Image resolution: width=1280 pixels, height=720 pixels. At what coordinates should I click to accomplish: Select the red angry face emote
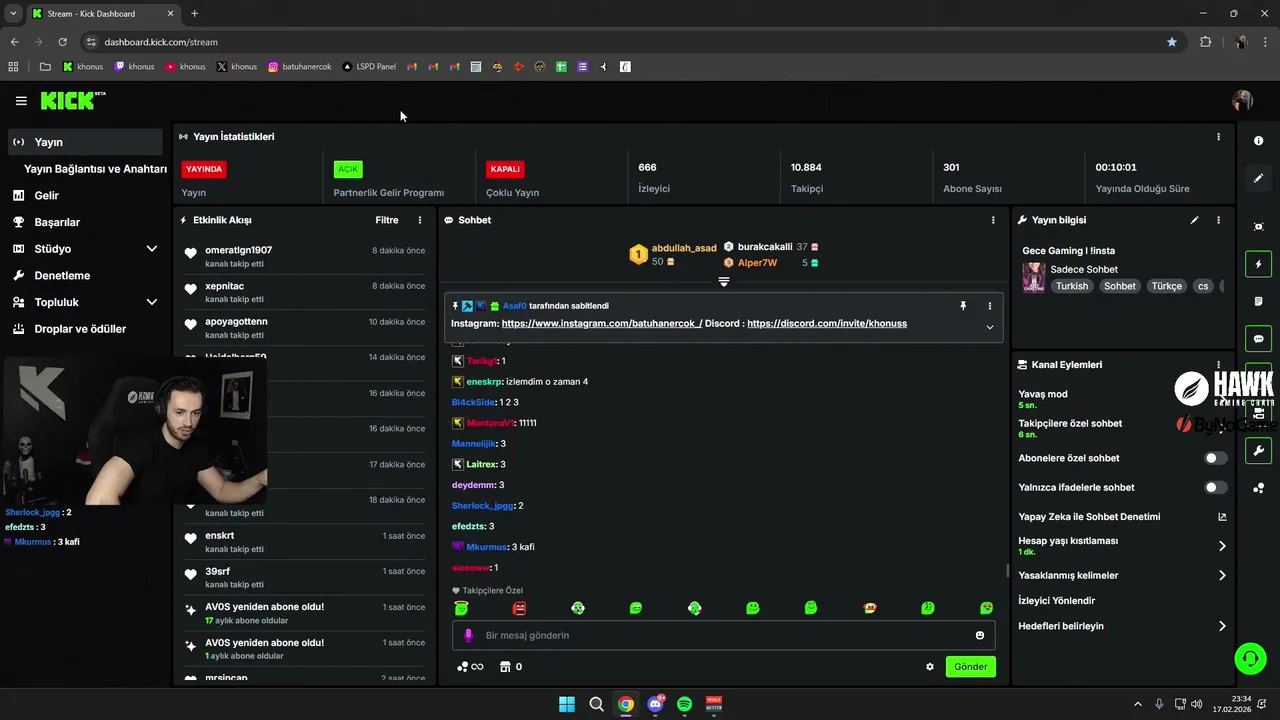click(519, 608)
